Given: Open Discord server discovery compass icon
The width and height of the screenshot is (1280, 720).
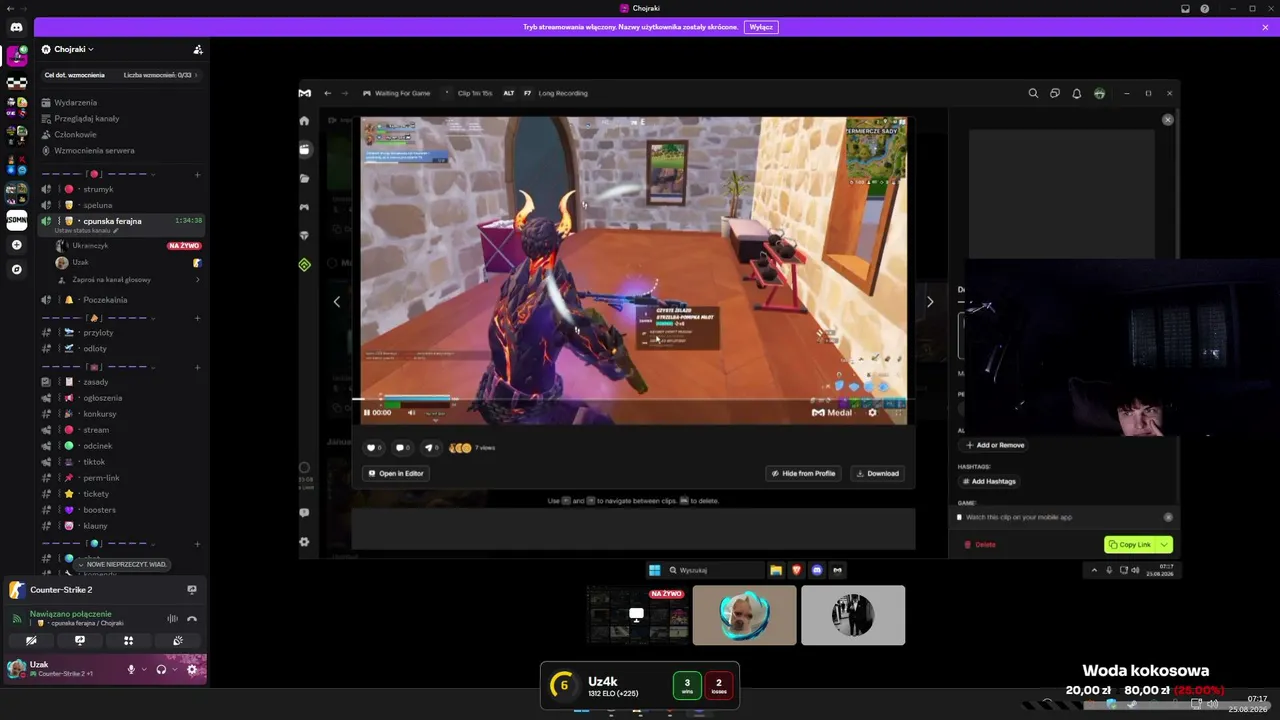Looking at the screenshot, I should tap(16, 269).
